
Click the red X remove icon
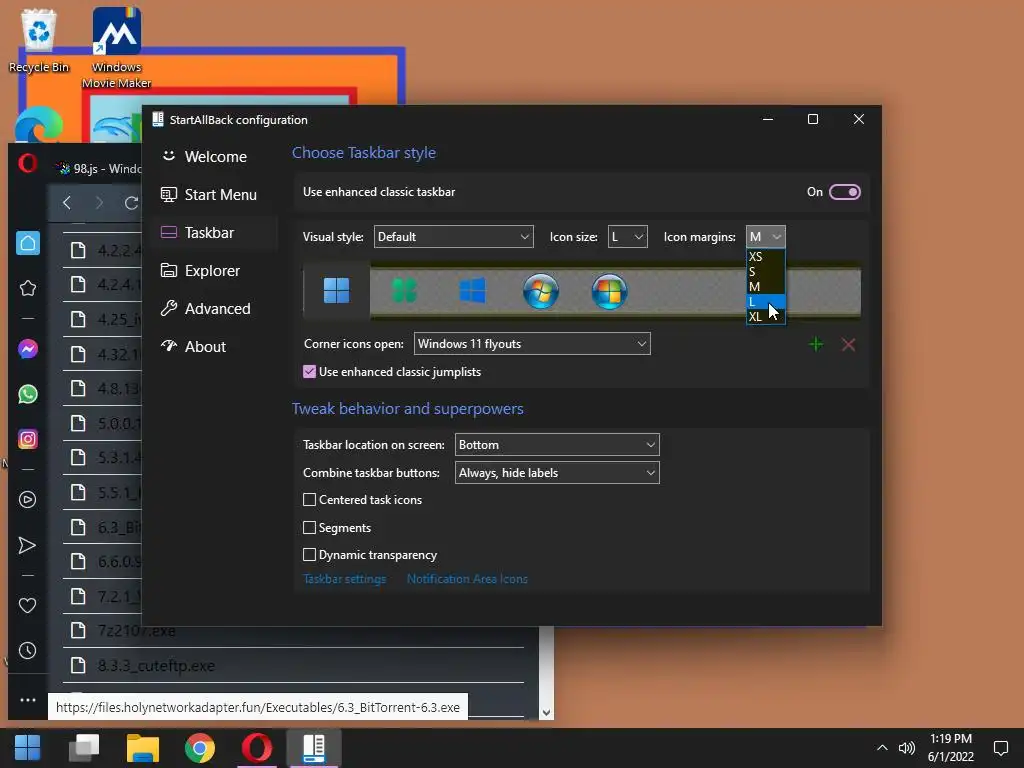pyautogui.click(x=848, y=344)
